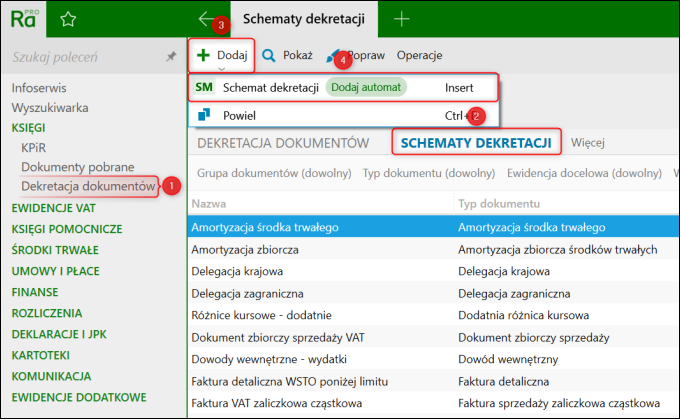Click the SM schemat dekretacji icon
The image size is (680, 419).
pos(204,87)
